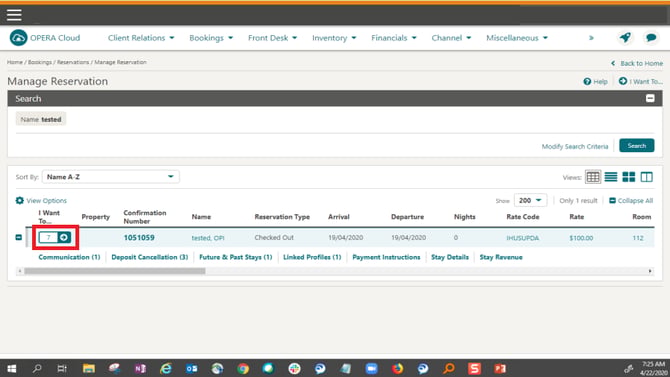Screen dimensions: 670x377
Task: Open the Client Relations menu
Action: (x=141, y=38)
